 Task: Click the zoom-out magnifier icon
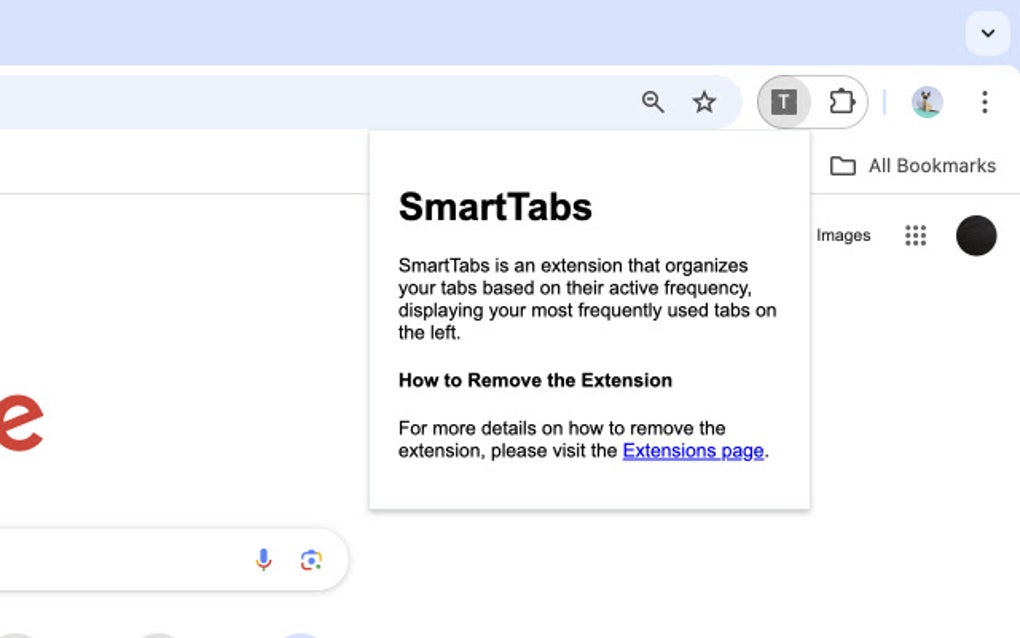[x=653, y=101]
